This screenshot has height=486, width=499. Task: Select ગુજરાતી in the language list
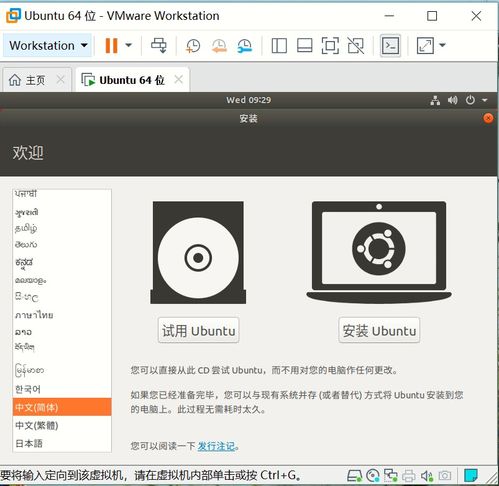tap(62, 212)
